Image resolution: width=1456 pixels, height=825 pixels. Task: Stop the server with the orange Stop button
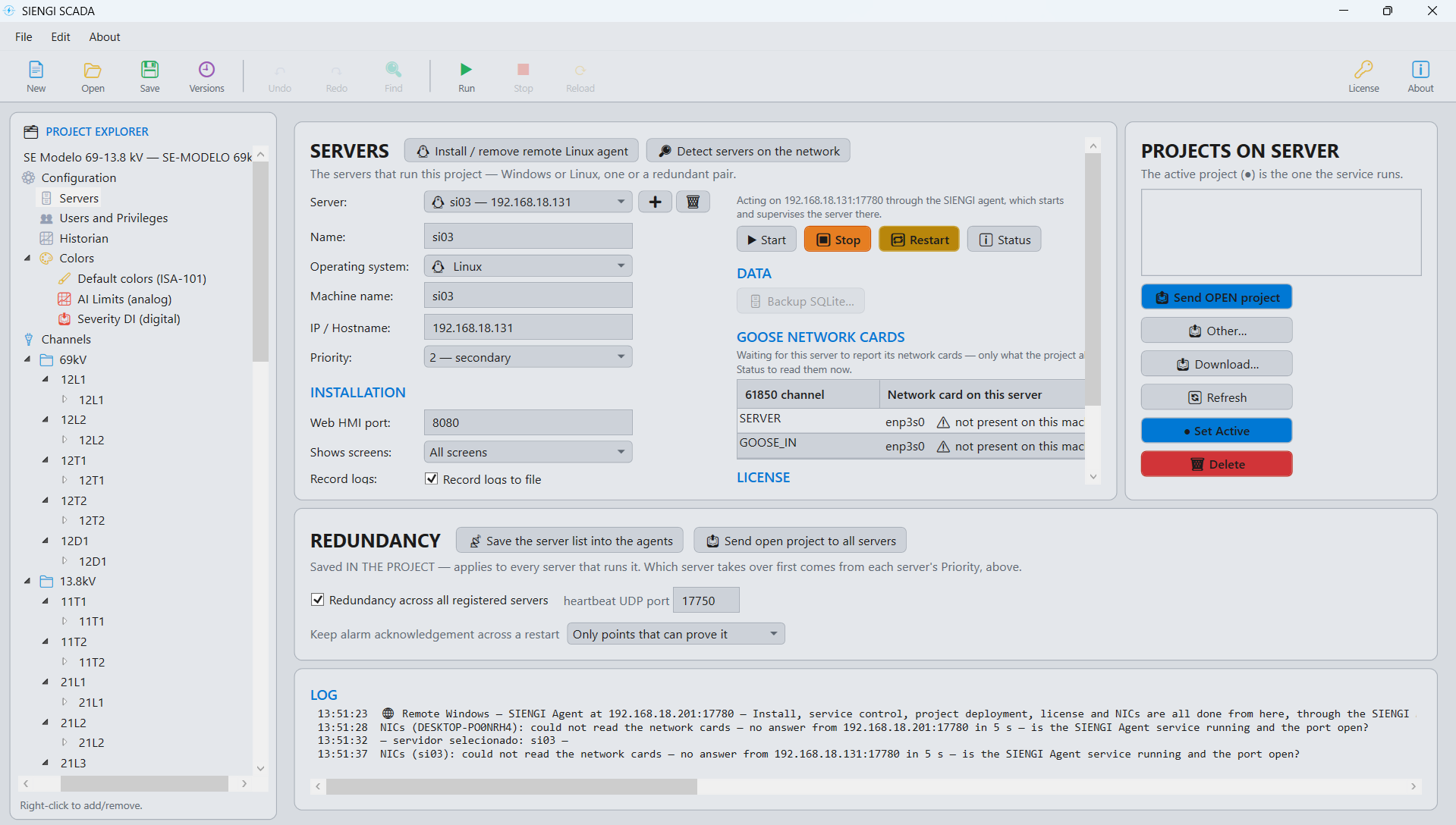coord(838,240)
